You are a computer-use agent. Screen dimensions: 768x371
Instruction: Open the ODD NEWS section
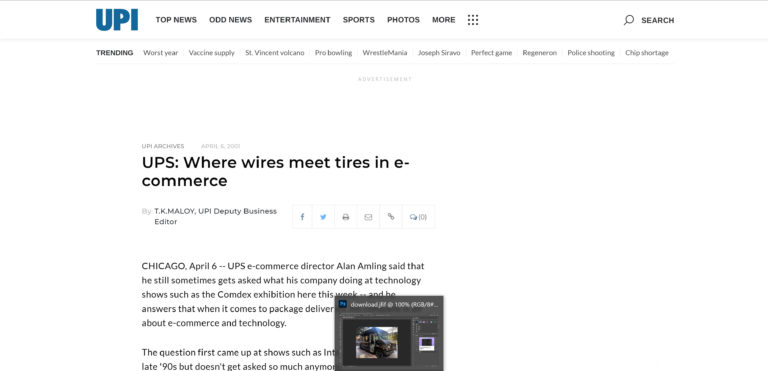(231, 20)
